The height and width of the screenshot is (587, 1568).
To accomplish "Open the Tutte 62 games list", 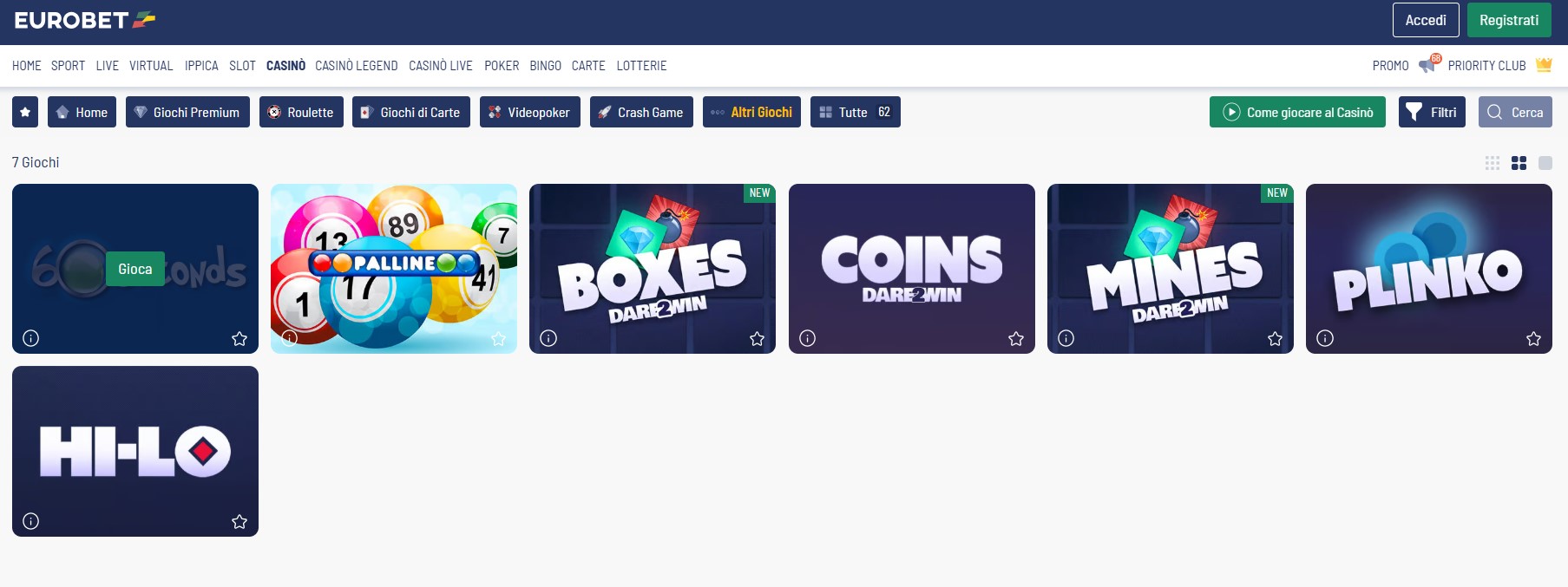I will (x=856, y=112).
